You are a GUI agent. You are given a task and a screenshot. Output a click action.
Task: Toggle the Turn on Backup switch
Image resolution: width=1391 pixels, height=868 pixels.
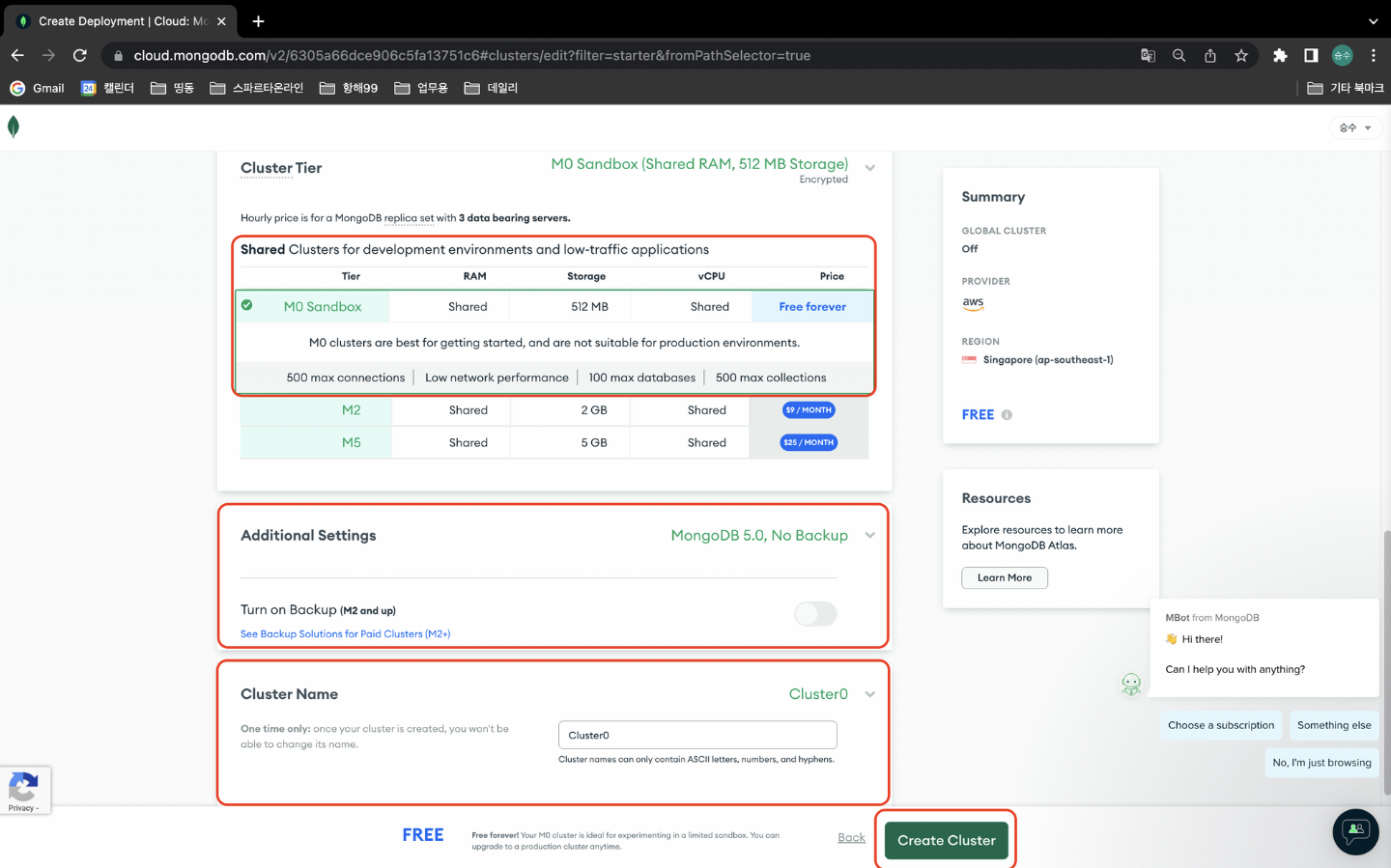tap(815, 614)
